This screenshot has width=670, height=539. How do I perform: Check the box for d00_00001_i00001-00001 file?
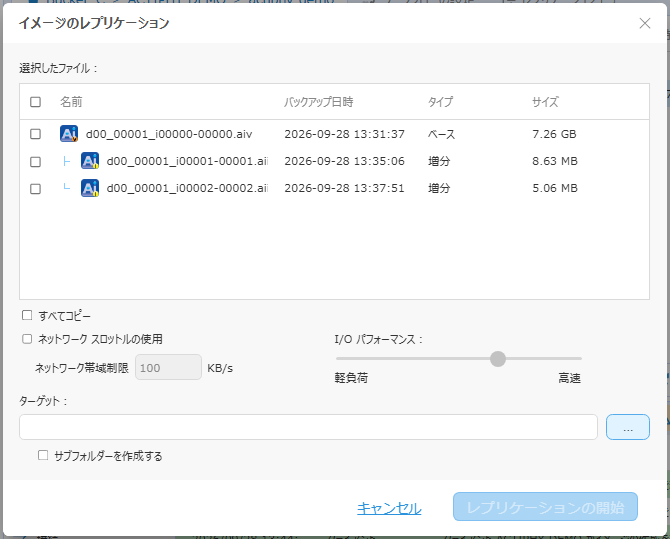35,162
